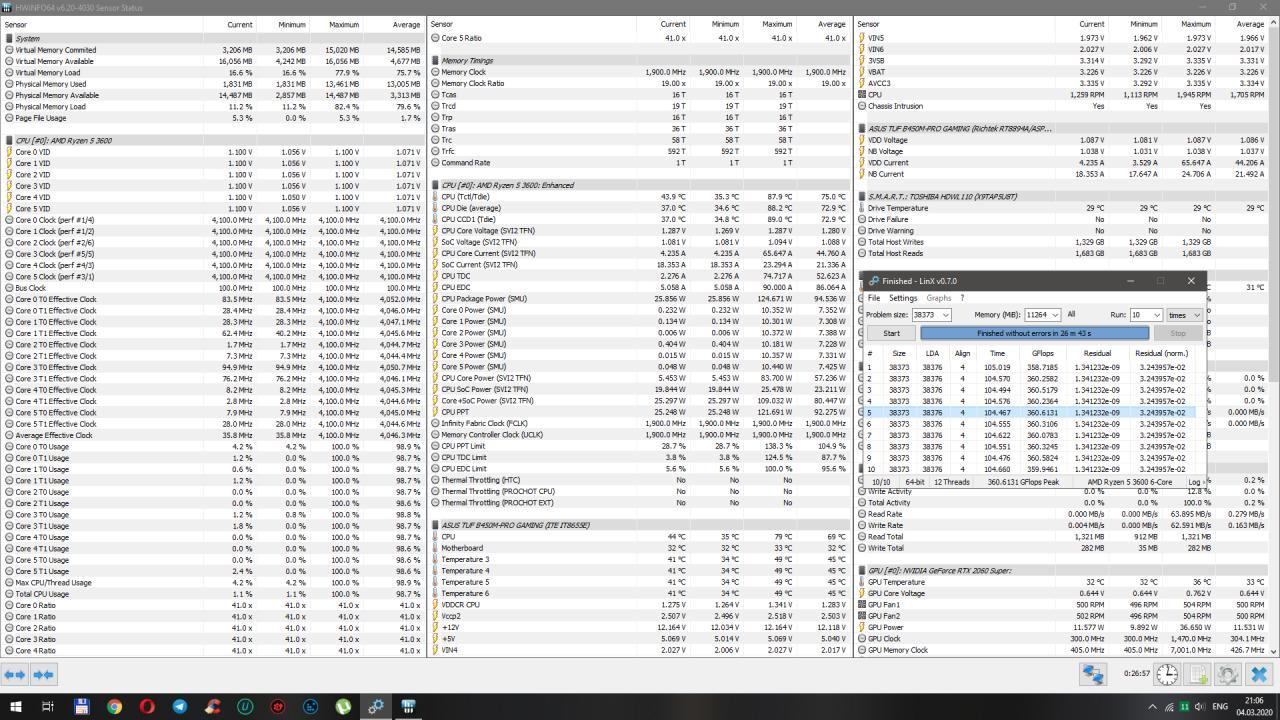Open the taskbar clock showing 21:06
Viewport: 1280px width, 720px height.
click(1254, 706)
